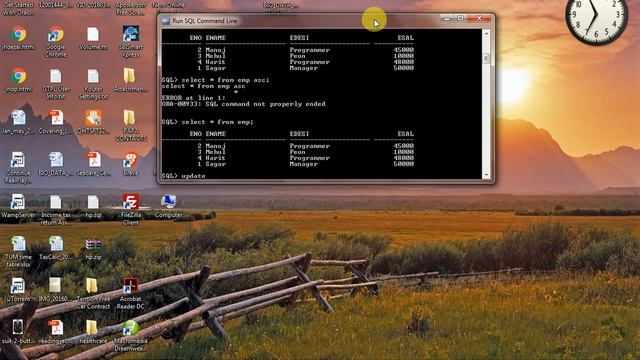Click the SQL Command Line title bar icon
Image resolution: width=640 pixels, height=360 pixels.
166,20
